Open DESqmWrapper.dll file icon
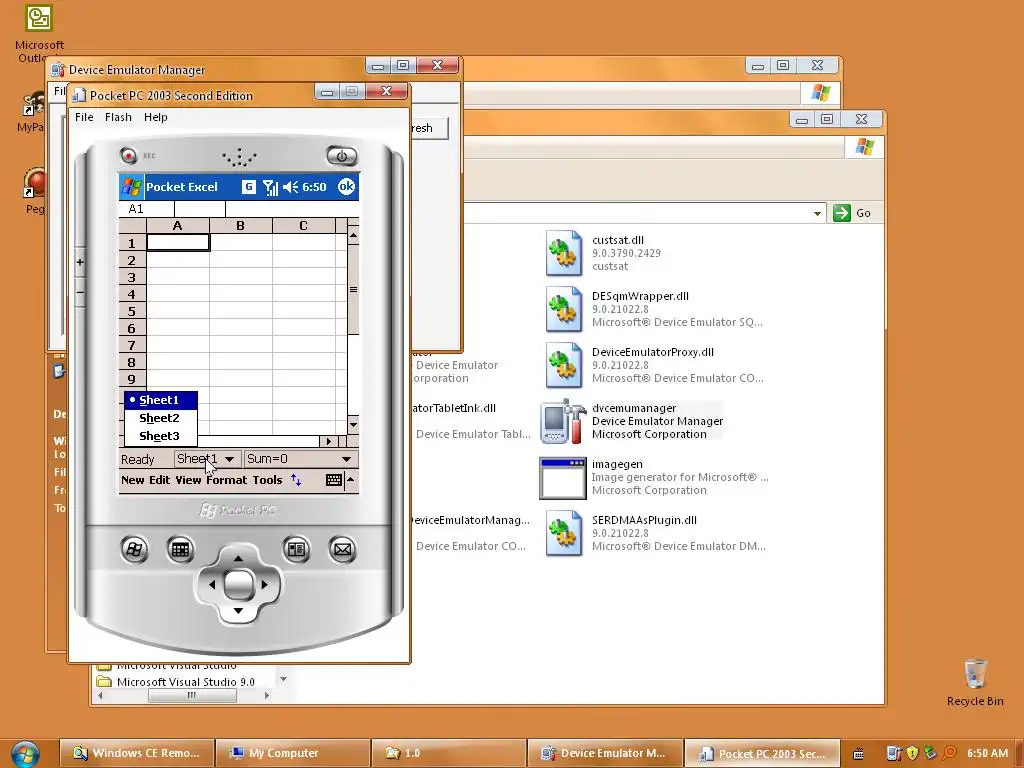The height and width of the screenshot is (768, 1024). (563, 308)
